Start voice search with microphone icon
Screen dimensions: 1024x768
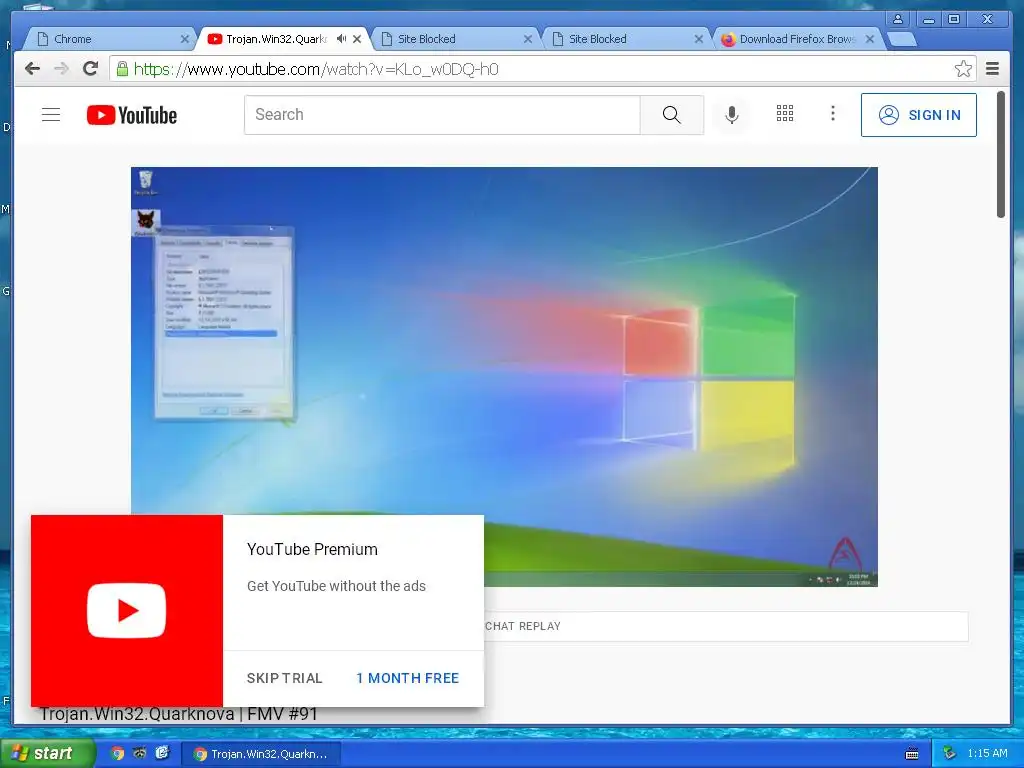point(732,115)
